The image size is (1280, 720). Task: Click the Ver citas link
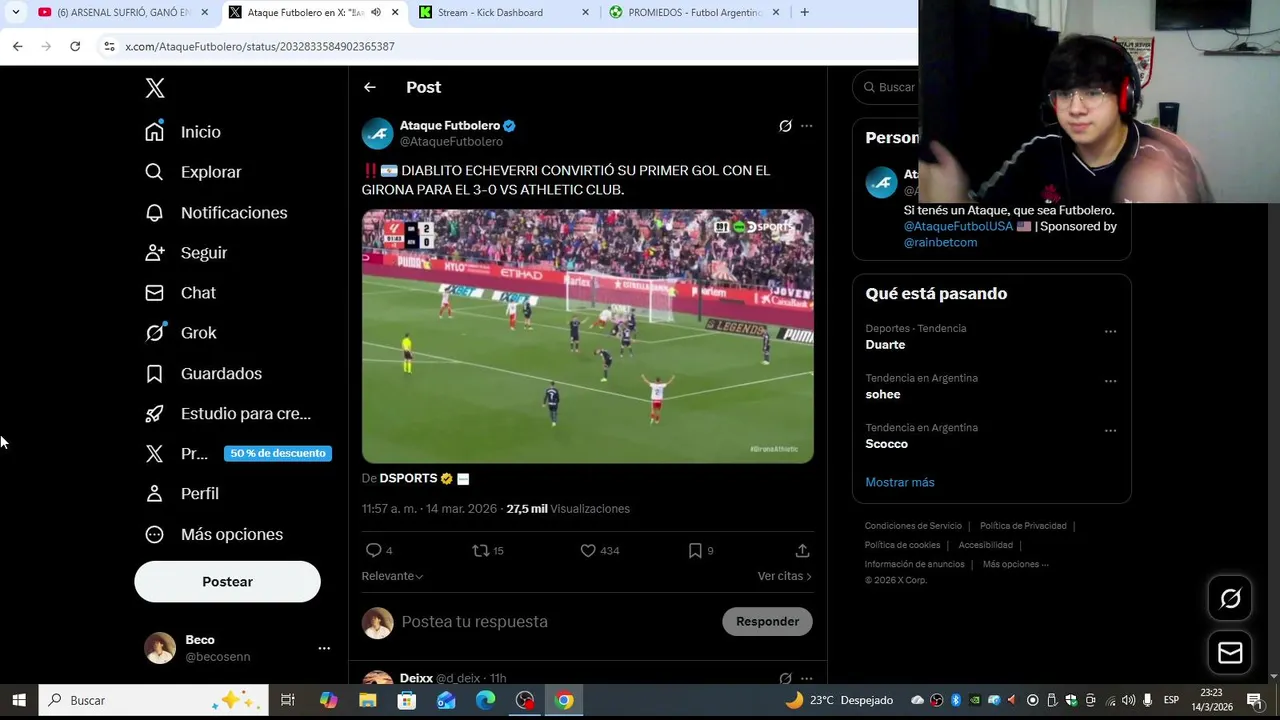tap(785, 576)
